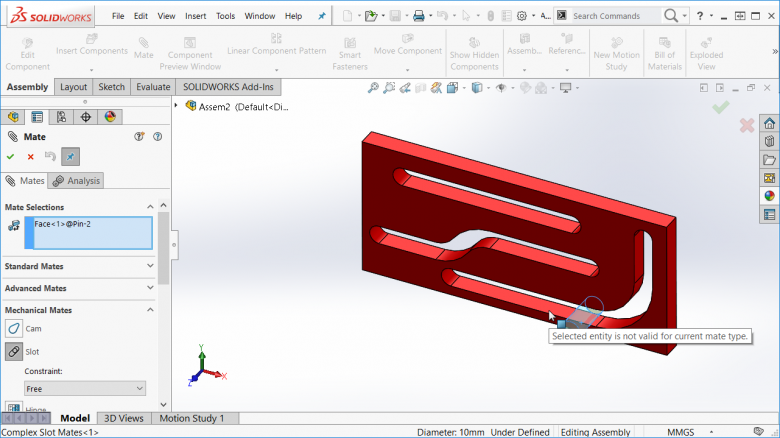Viewport: 780px width, 438px height.
Task: Accept the mate with the large green checkmark in viewport
Action: coord(720,107)
